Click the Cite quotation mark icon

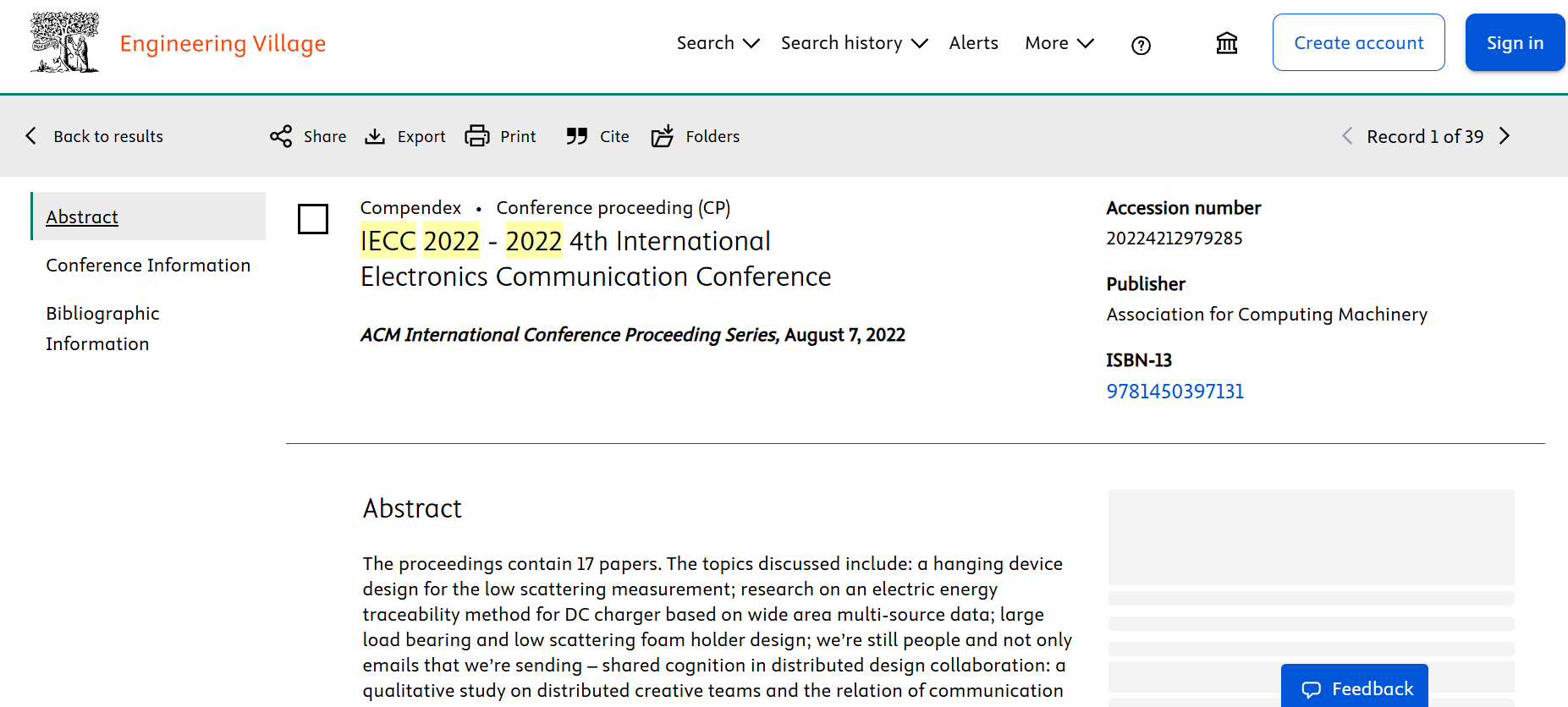(577, 136)
